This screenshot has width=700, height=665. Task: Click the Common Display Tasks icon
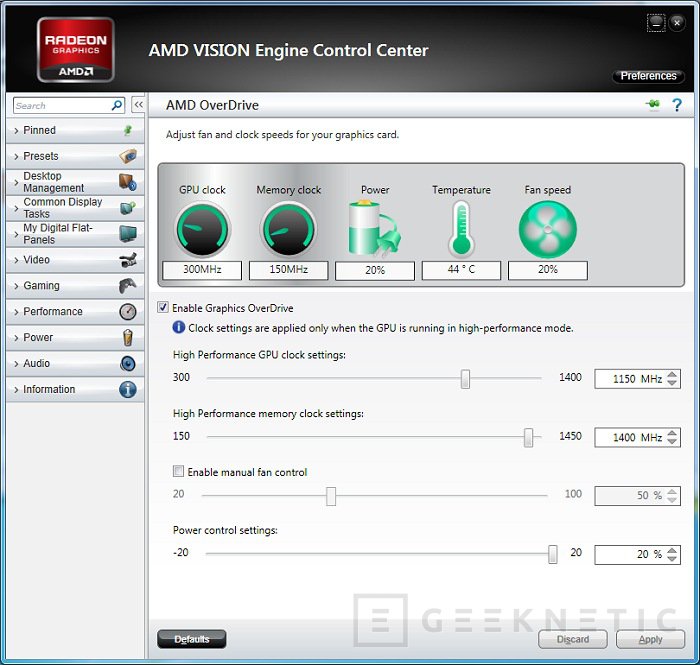[128, 208]
